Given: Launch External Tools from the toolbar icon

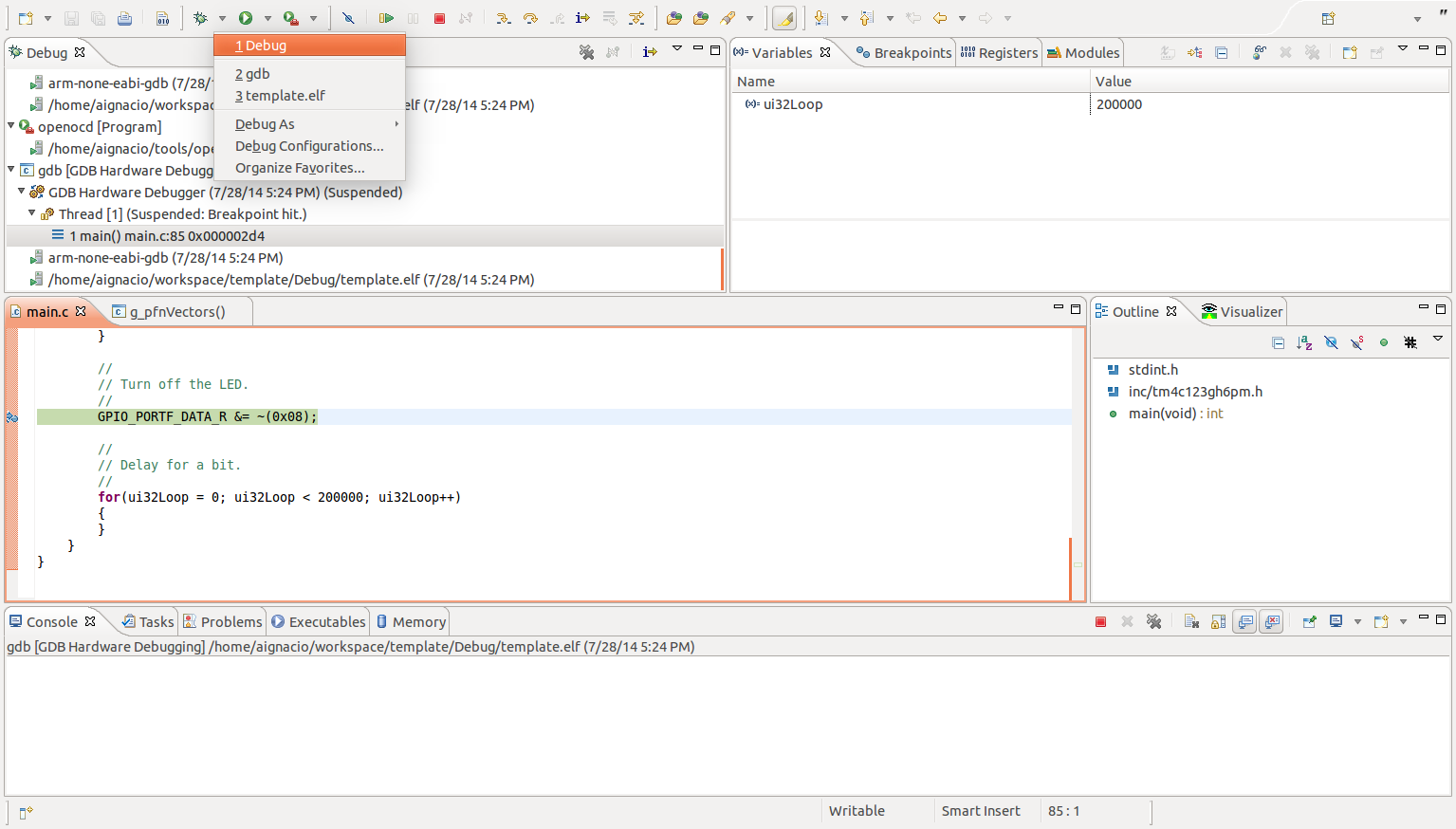Looking at the screenshot, I should (x=289, y=17).
